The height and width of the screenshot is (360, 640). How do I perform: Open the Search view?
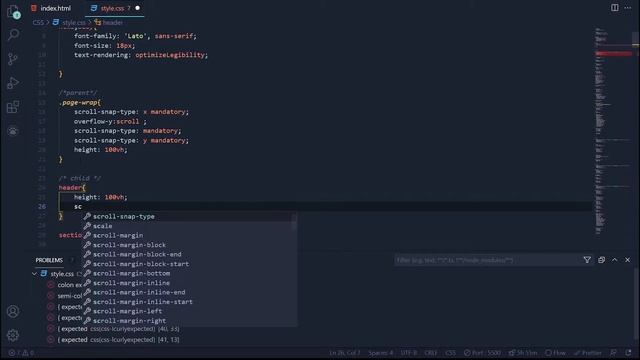coord(13,35)
